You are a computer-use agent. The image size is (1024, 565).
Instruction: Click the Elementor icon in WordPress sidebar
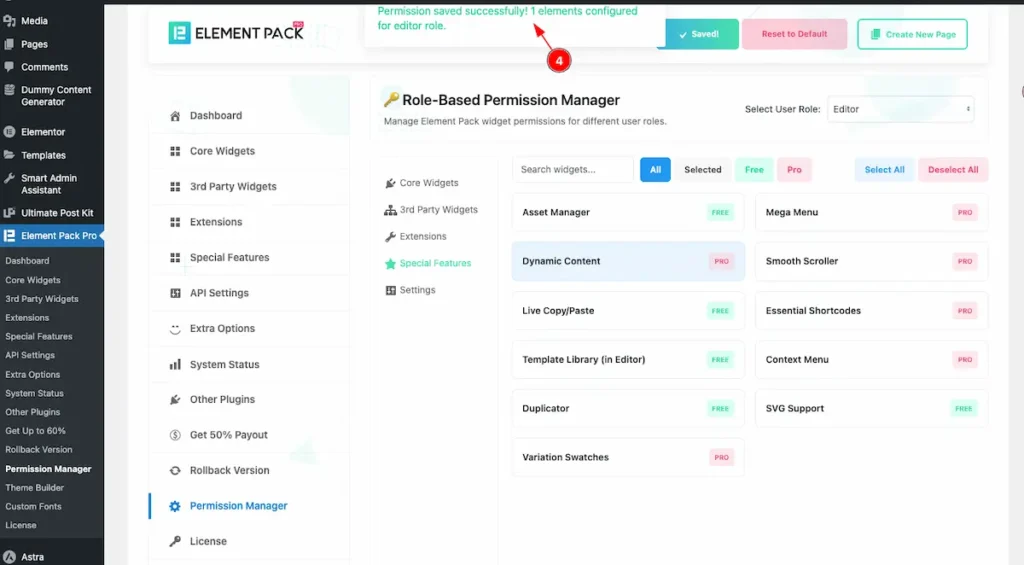pyautogui.click(x=9, y=132)
